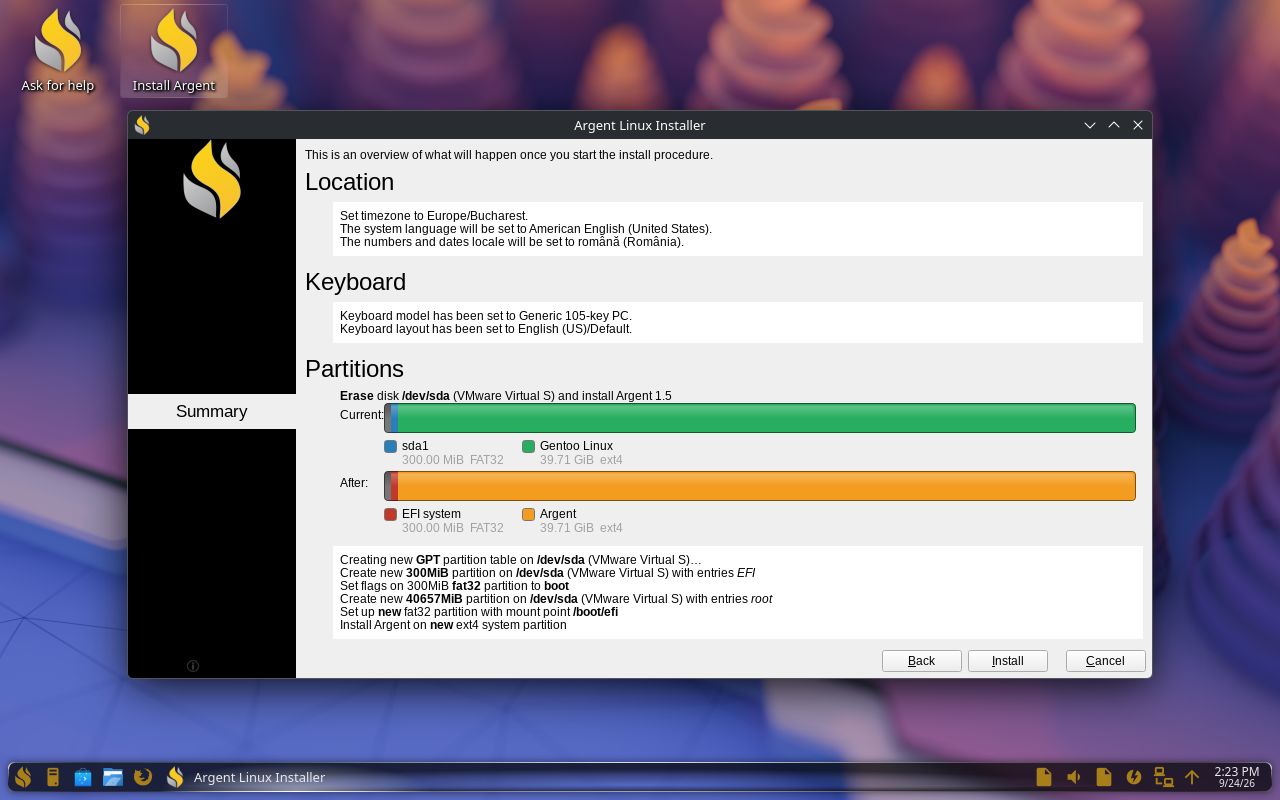Viewport: 1280px width, 800px height.
Task: Click the 'Keyboard model has been set' line
Action: [486, 315]
